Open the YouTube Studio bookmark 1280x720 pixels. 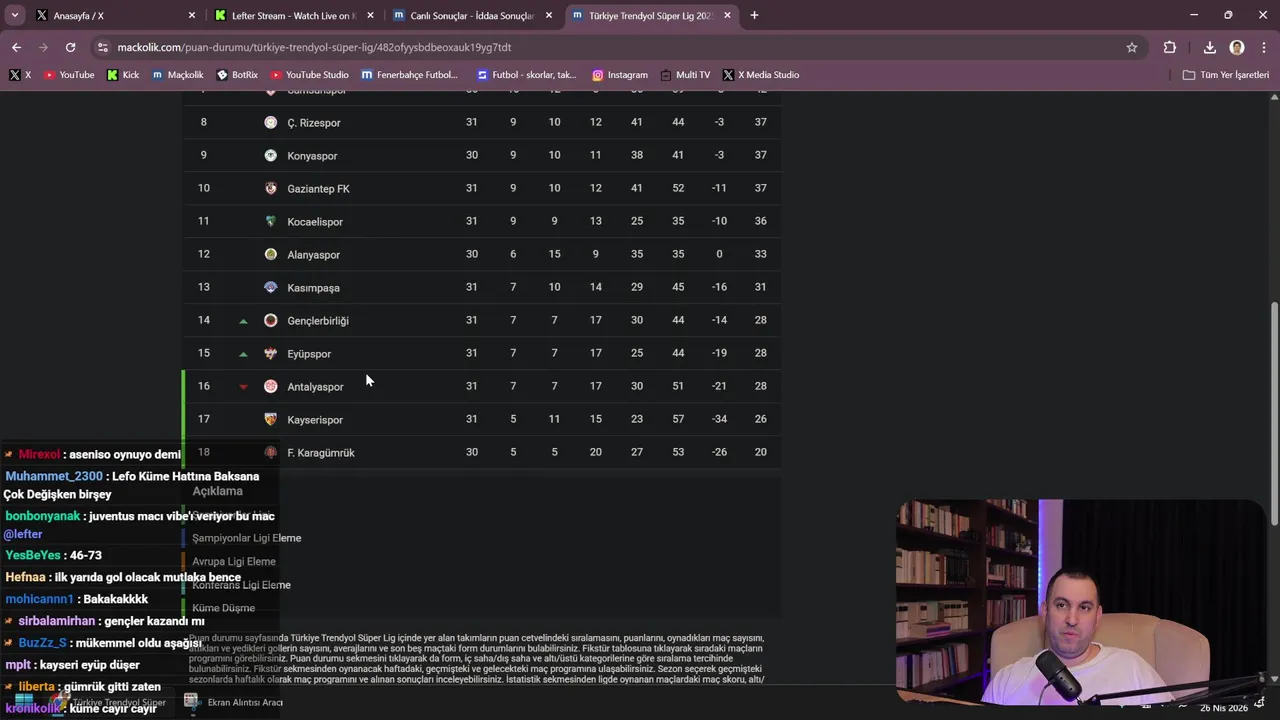(309, 75)
